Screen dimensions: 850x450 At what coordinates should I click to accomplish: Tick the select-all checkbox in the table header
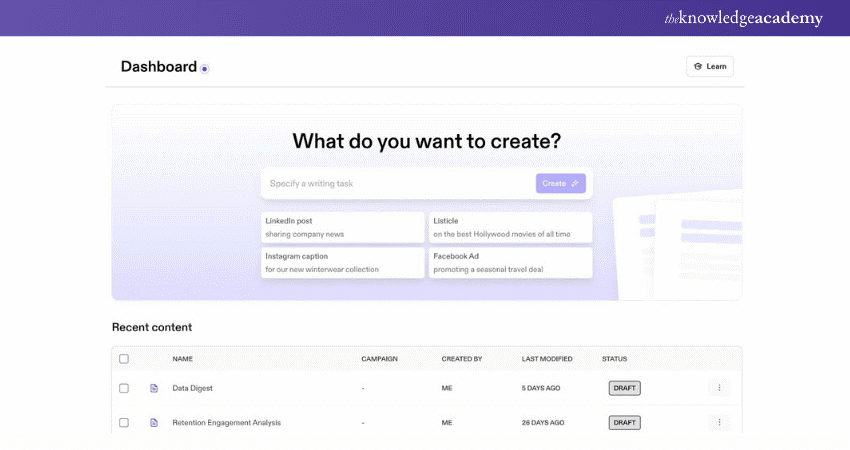(124, 359)
